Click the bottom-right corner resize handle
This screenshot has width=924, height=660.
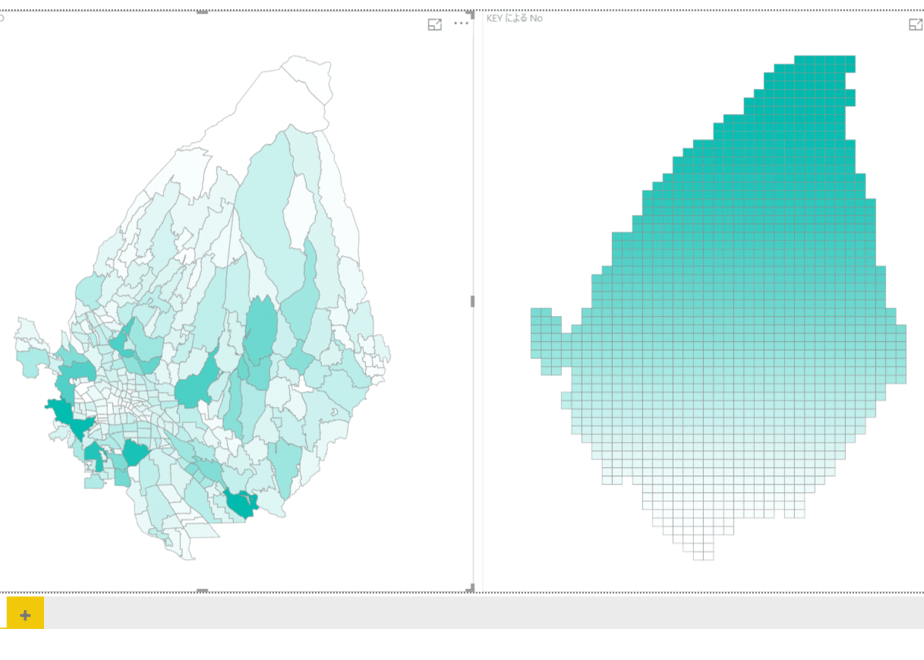[470, 588]
